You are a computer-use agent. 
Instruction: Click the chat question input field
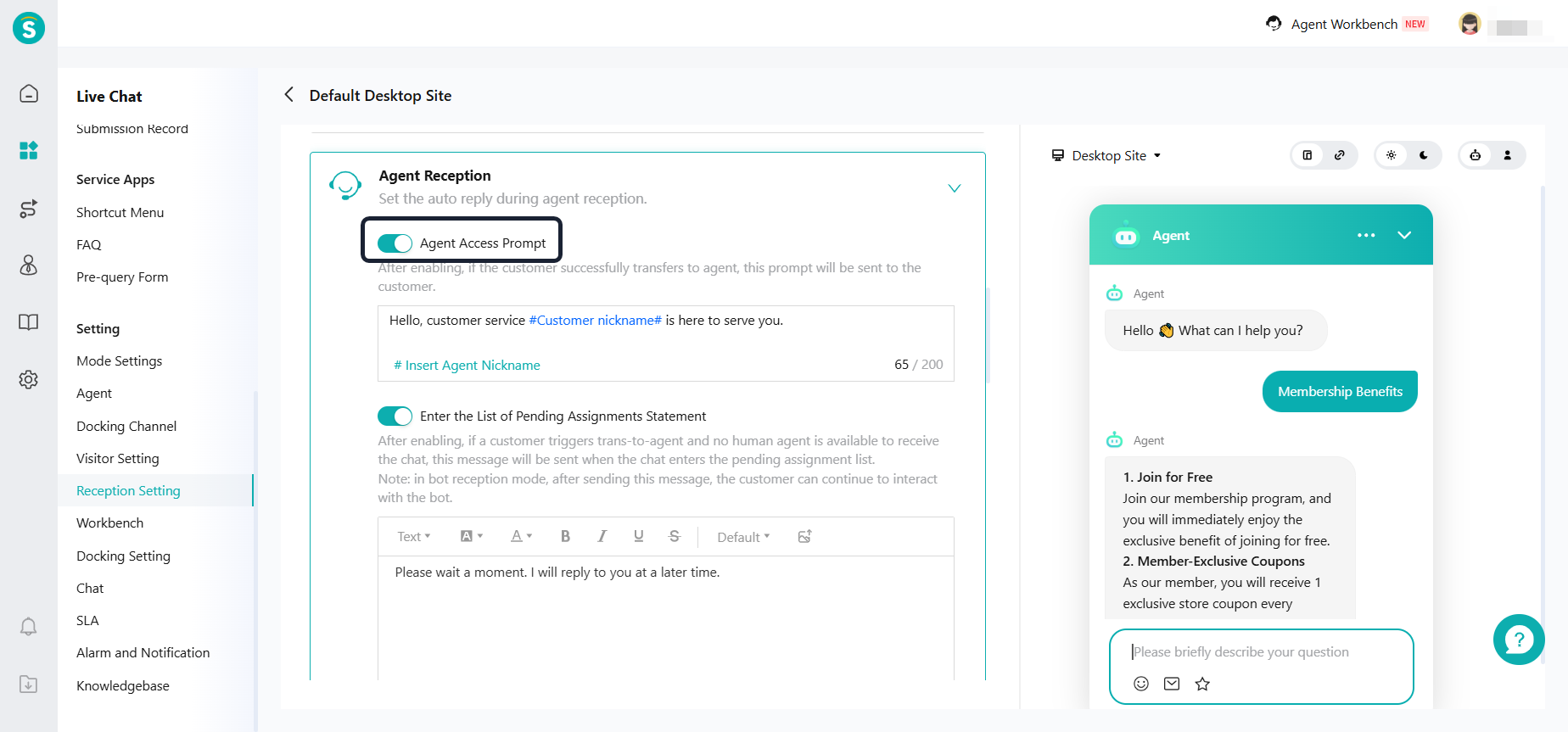[1260, 652]
